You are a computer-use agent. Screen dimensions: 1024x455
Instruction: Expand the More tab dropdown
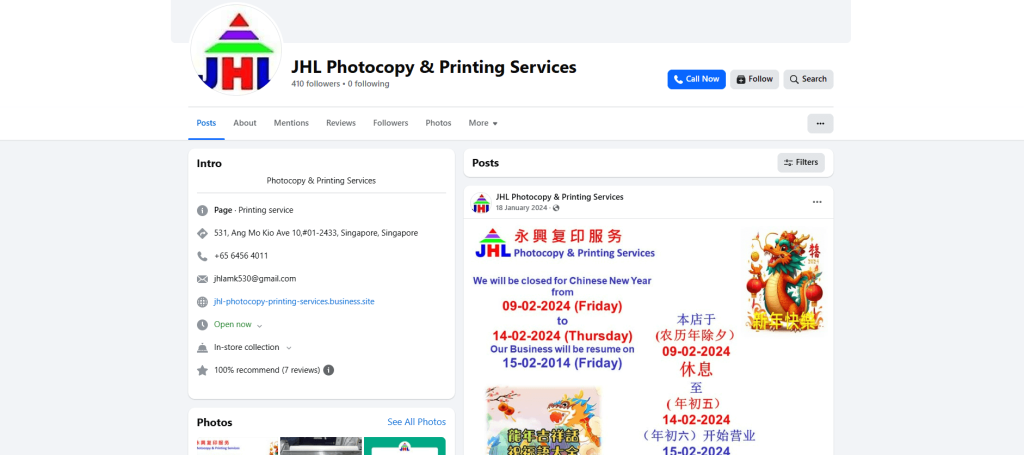[483, 123]
